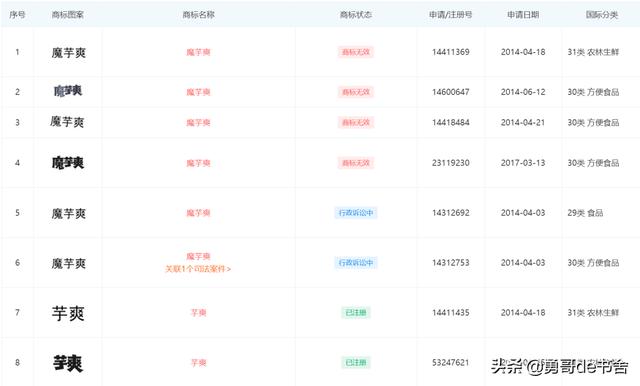Click the trademark image for registration 14312692
Screen dimensions: 640x386
tap(69, 213)
